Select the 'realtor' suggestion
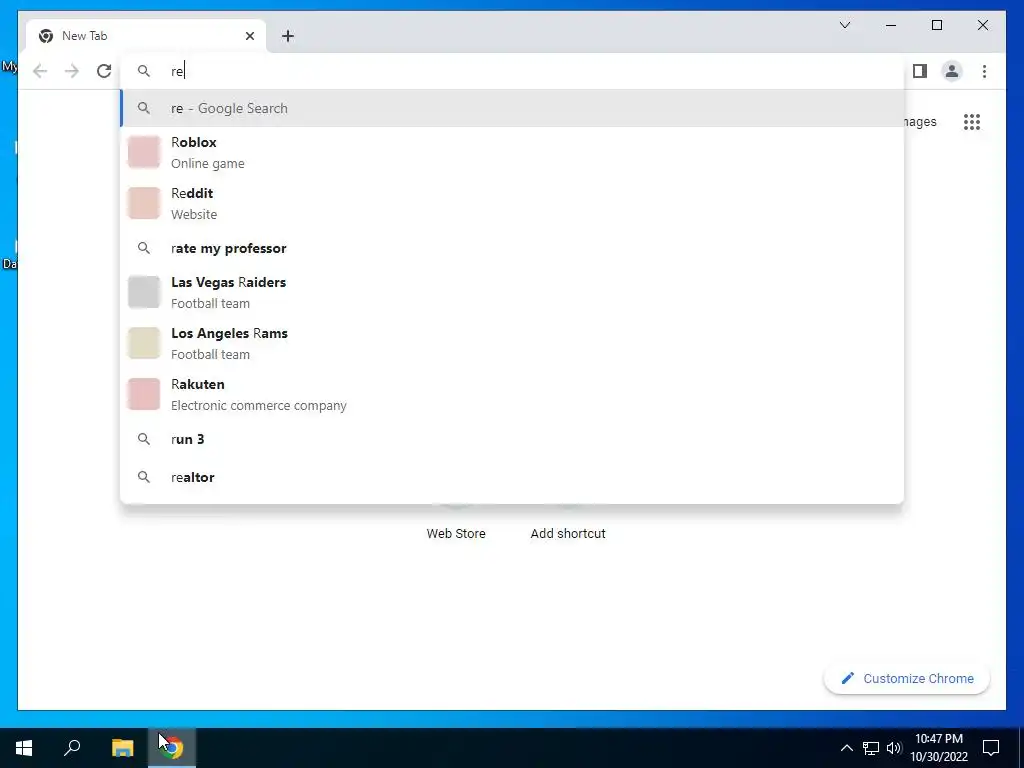1024x768 pixels. [513, 477]
